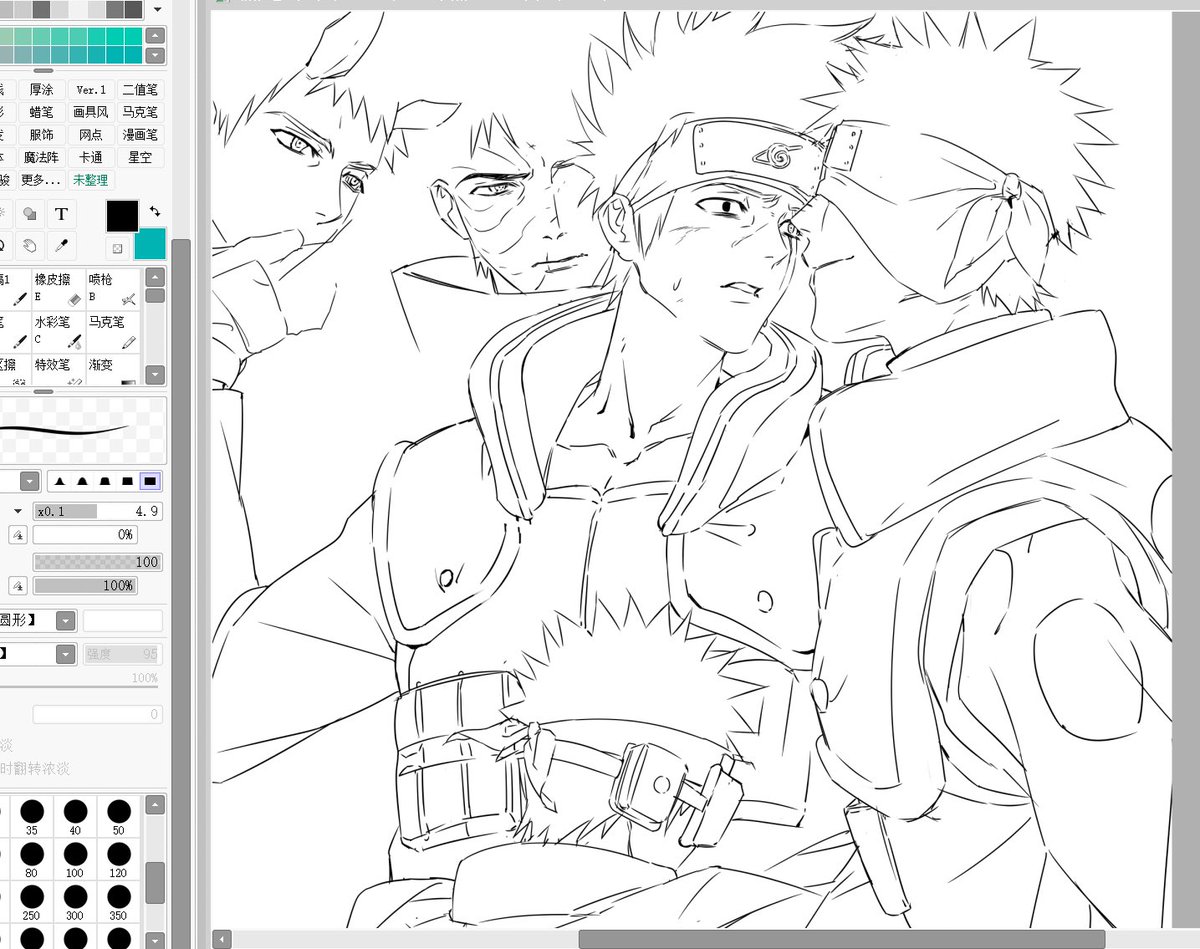Viewport: 1200px width, 949px height.
Task: Adjust the brush density slider at 100
Action: [x=98, y=562]
